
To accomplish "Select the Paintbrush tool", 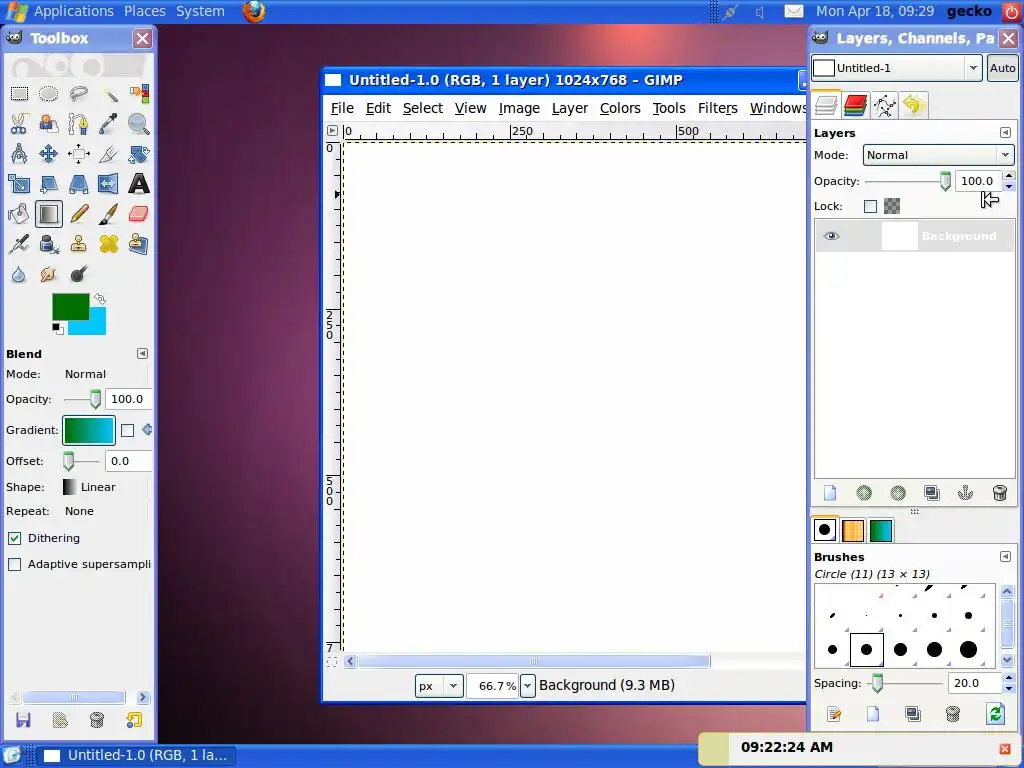I will [108, 214].
